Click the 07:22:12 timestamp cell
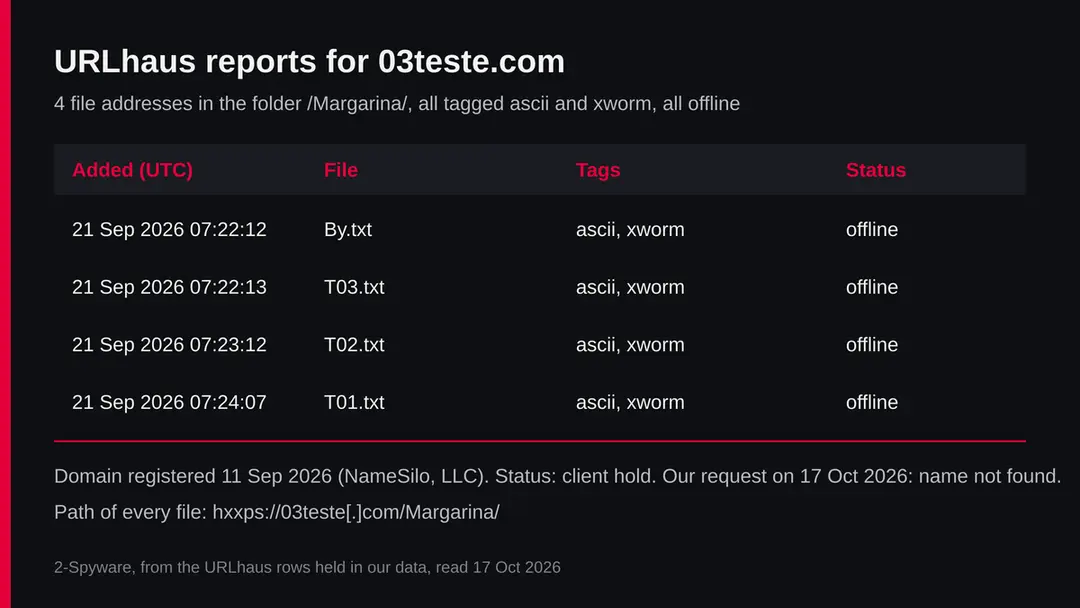This screenshot has height=608, width=1080. tap(169, 229)
